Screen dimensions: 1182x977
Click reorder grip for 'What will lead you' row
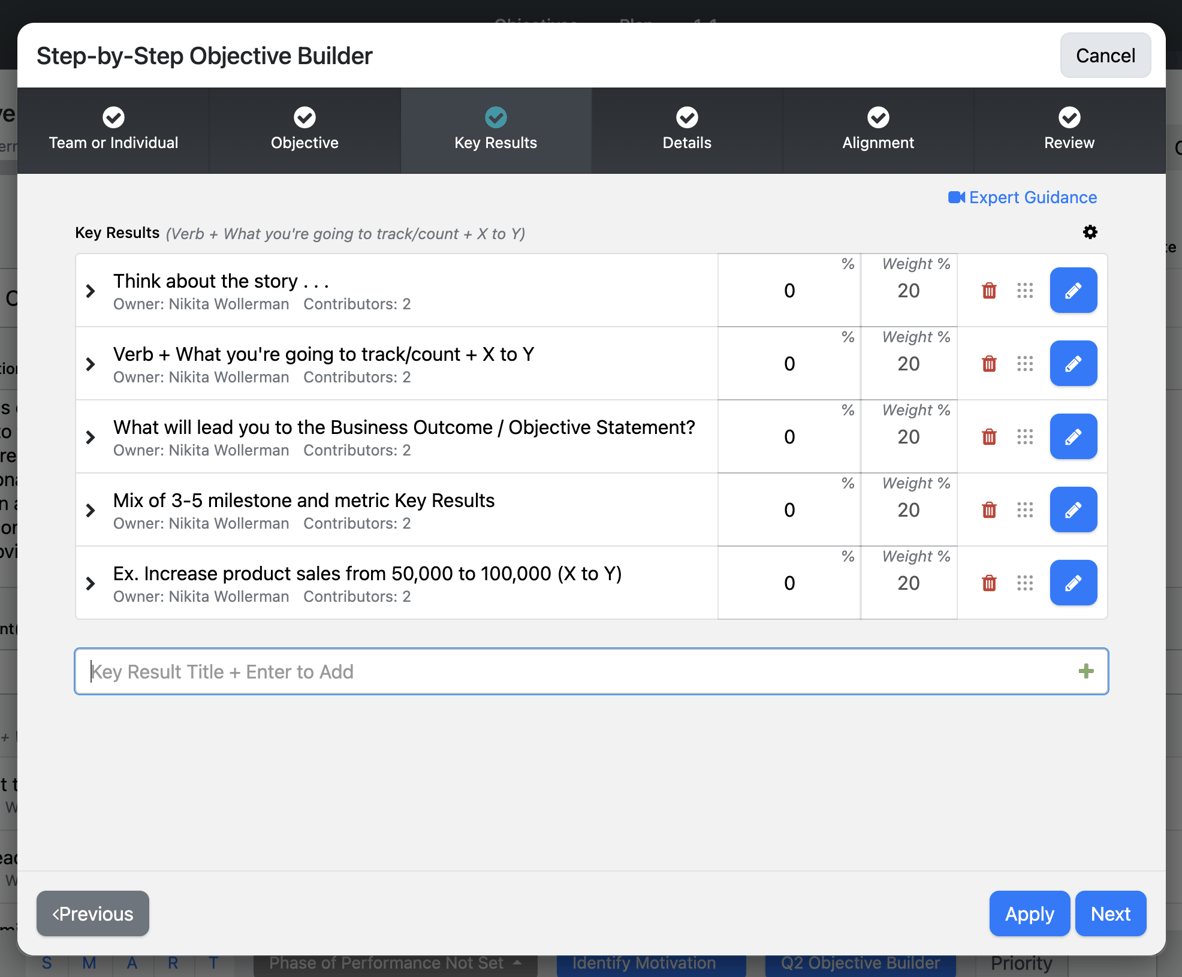tap(1024, 436)
